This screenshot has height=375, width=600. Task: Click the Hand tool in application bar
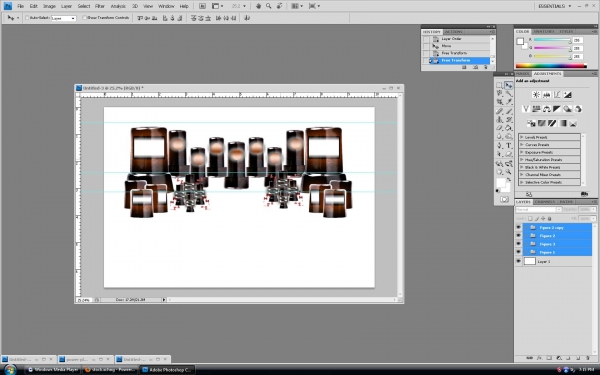(258, 6)
